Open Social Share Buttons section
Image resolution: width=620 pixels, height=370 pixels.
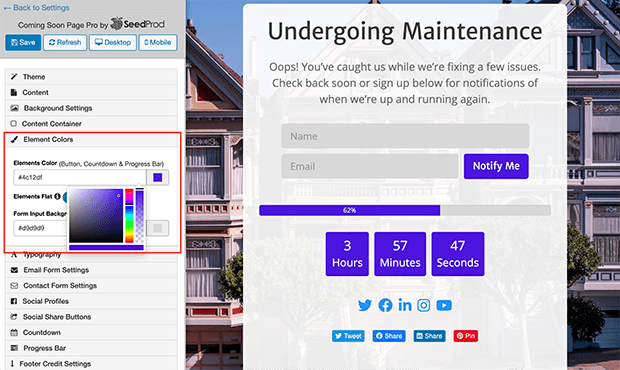[x=91, y=317]
